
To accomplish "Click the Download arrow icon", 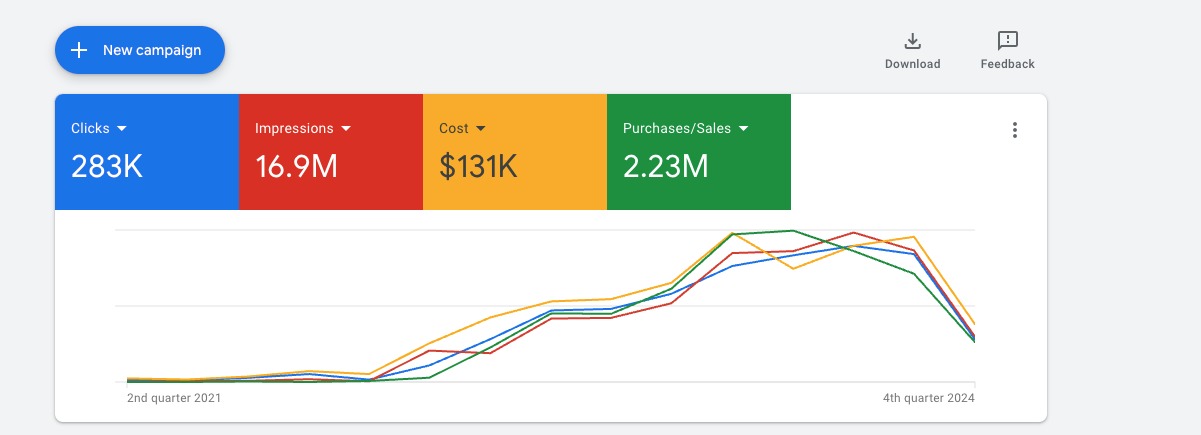I will point(912,41).
